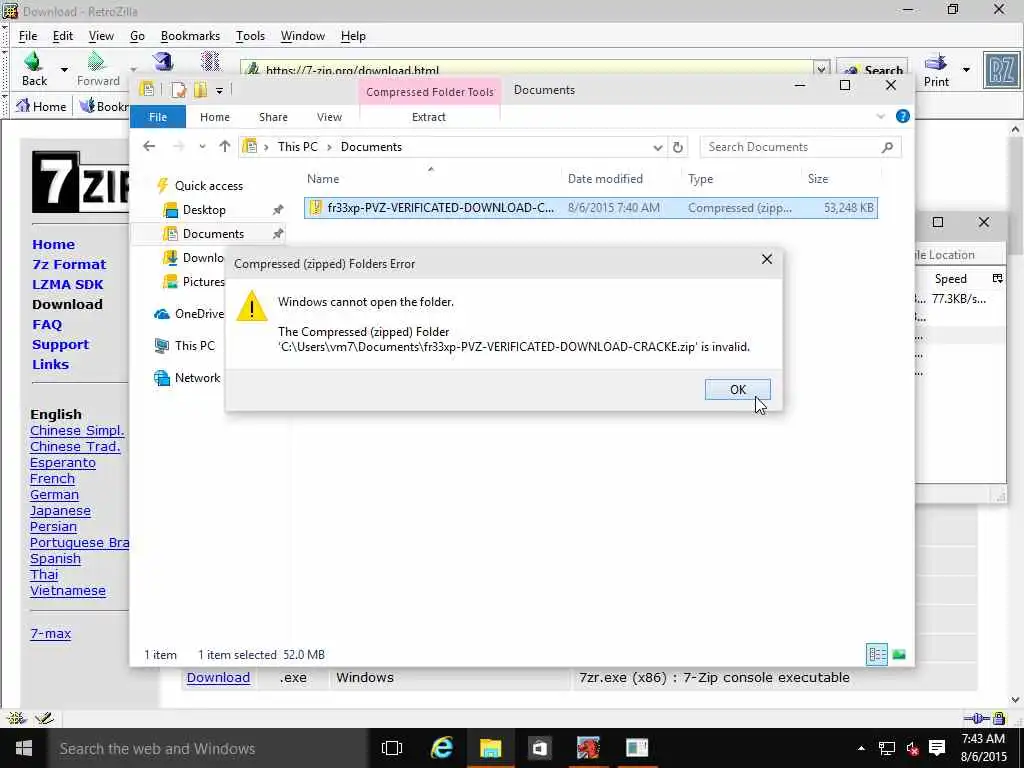The width and height of the screenshot is (1024, 768).
Task: Click Explorer back arrow
Action: 149,146
